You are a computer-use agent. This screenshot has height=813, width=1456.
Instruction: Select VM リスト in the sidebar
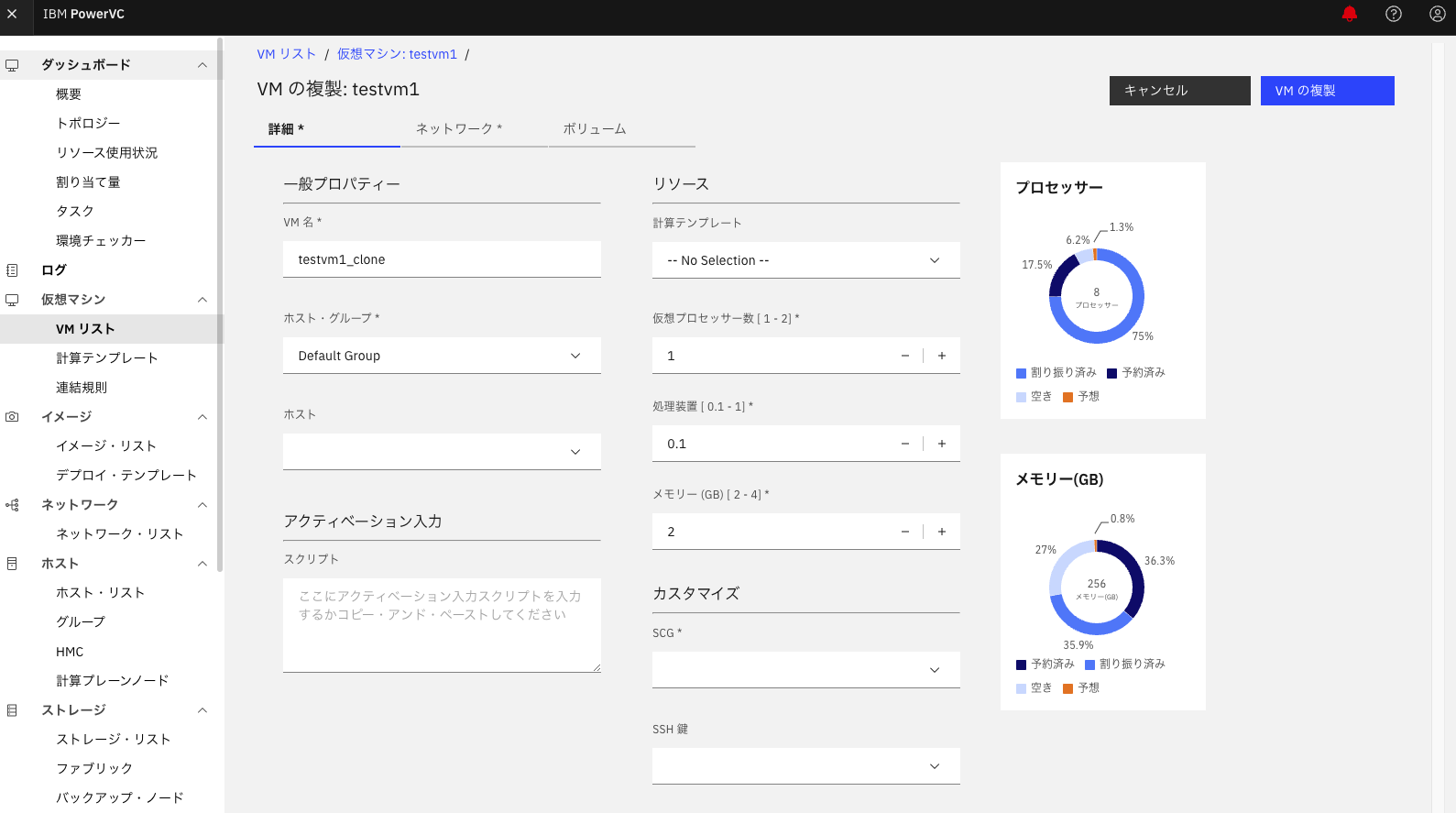point(85,329)
